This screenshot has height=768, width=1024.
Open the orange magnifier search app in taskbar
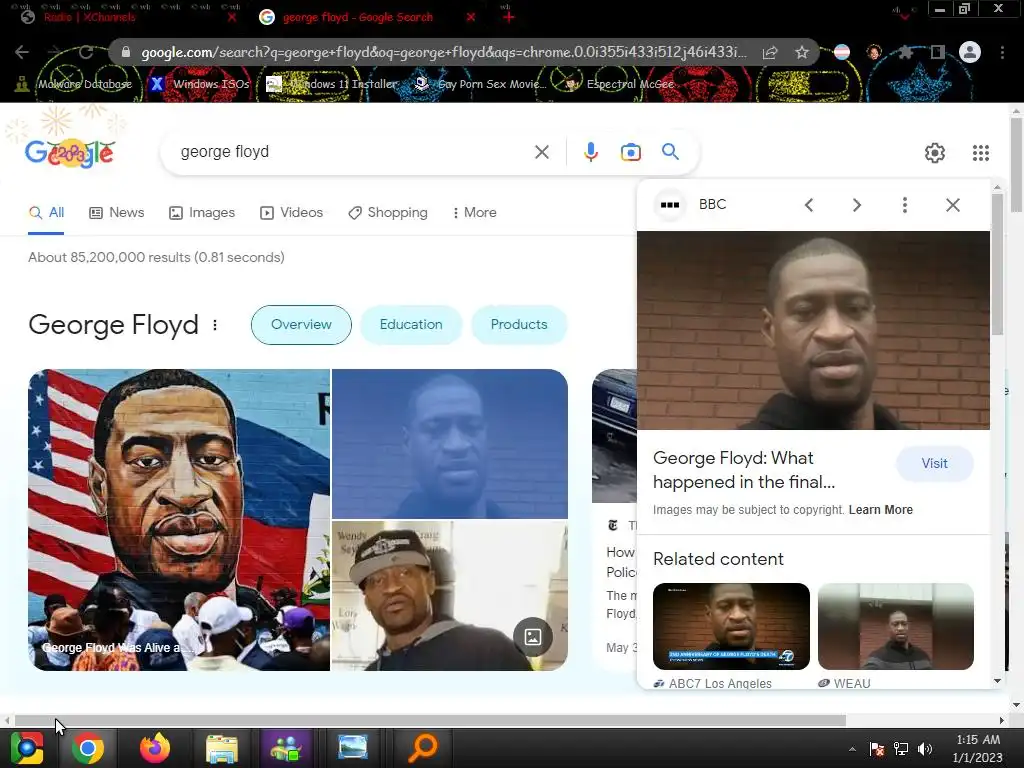[x=423, y=748]
